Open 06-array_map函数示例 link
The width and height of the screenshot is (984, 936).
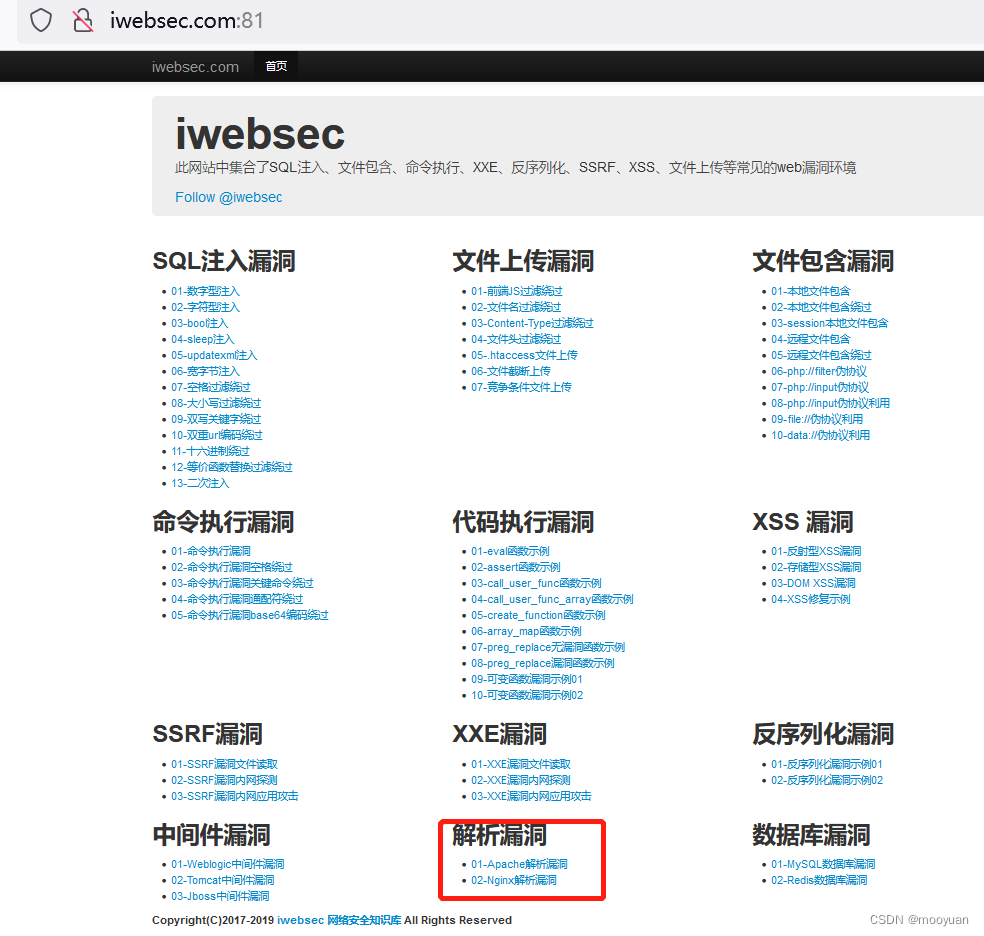coord(527,631)
